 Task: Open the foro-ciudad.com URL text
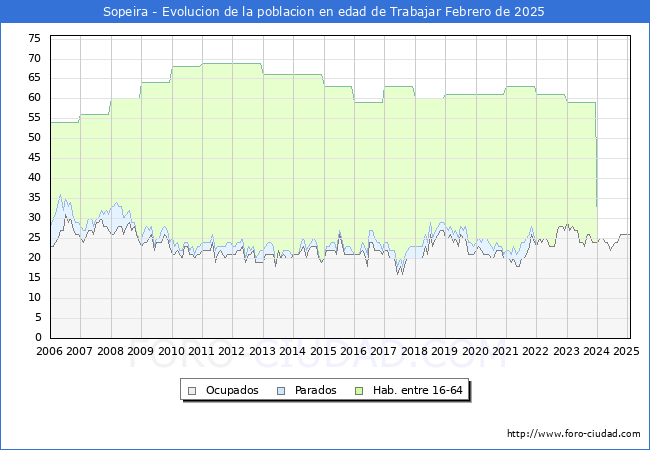[x=574, y=434]
